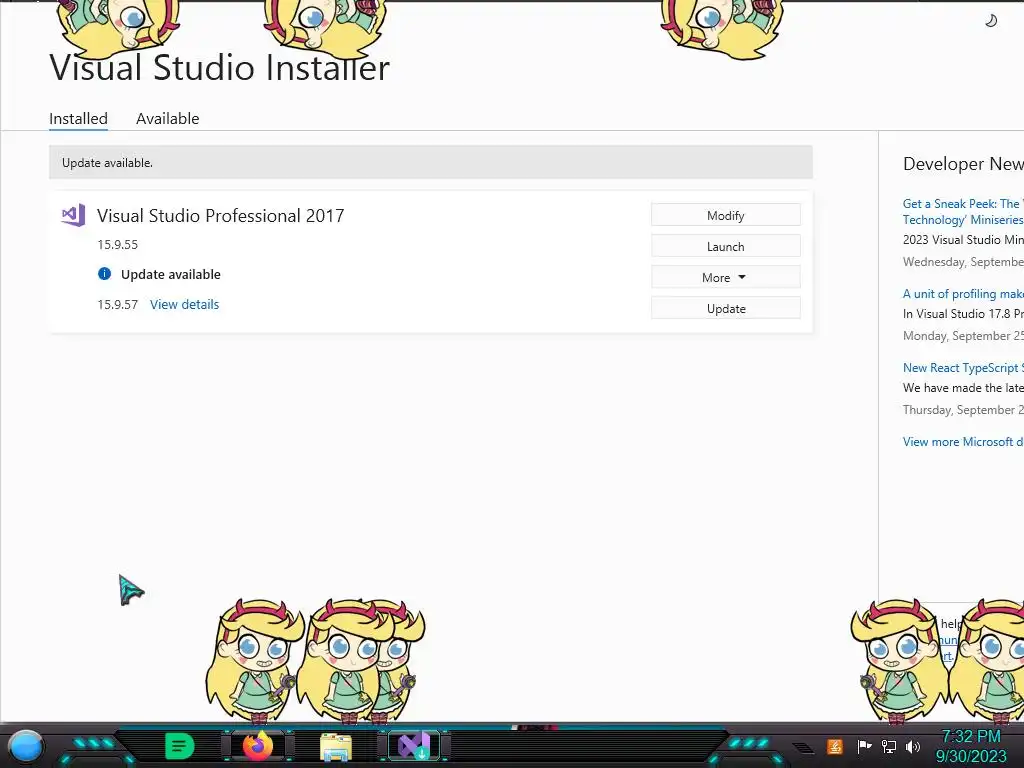Click the Developer News heading
The height and width of the screenshot is (768, 1024).
click(x=963, y=164)
